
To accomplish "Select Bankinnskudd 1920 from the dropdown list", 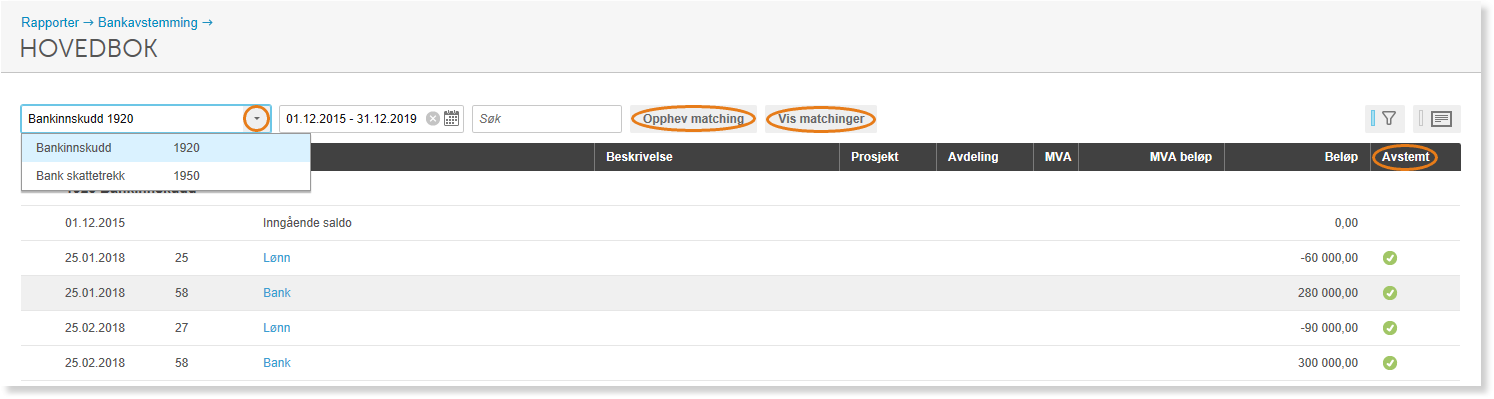I will (x=166, y=148).
